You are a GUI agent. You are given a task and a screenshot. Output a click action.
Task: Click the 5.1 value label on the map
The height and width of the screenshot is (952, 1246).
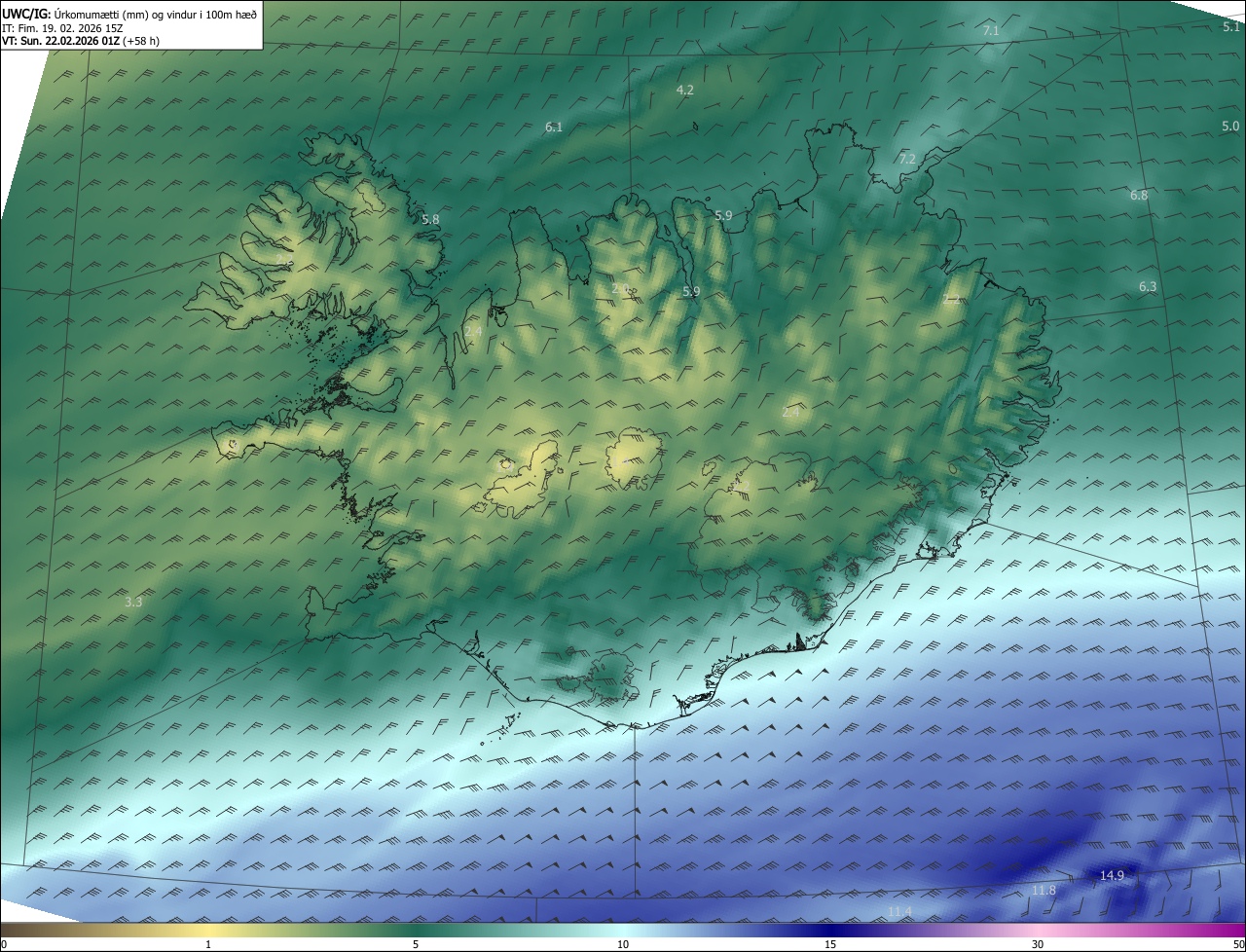1231,27
